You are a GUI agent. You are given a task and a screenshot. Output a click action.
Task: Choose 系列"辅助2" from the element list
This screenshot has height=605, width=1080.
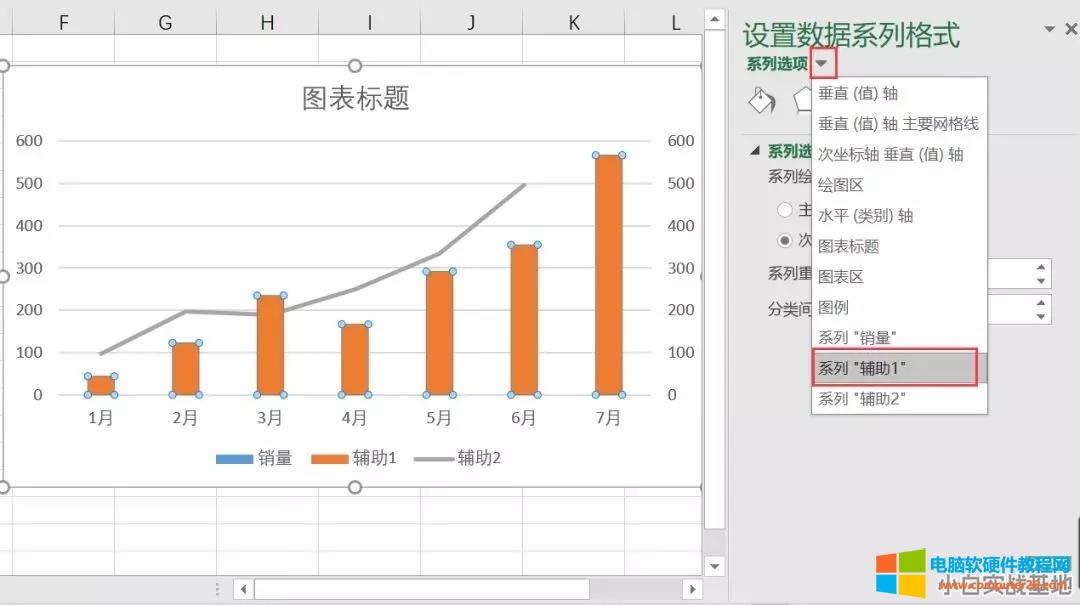click(x=866, y=398)
